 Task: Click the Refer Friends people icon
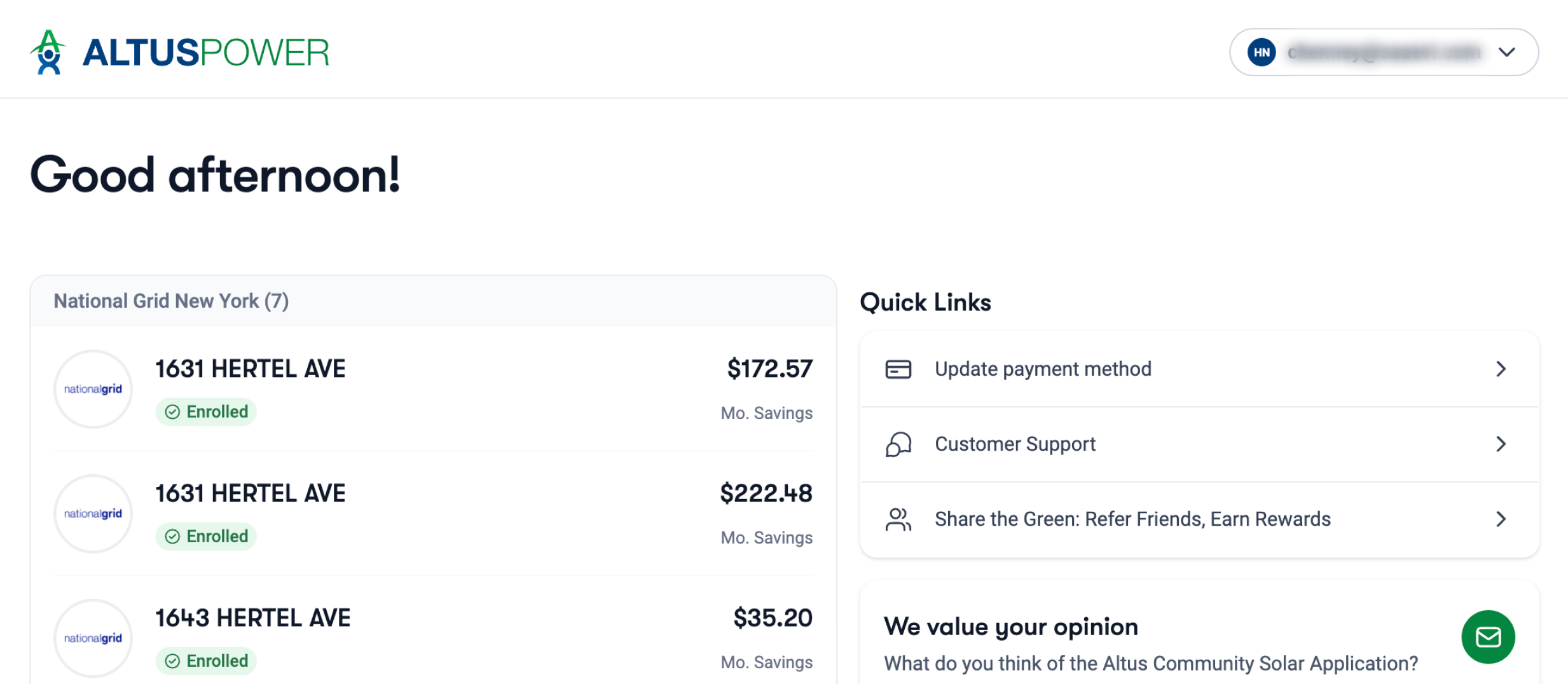pyautogui.click(x=898, y=519)
